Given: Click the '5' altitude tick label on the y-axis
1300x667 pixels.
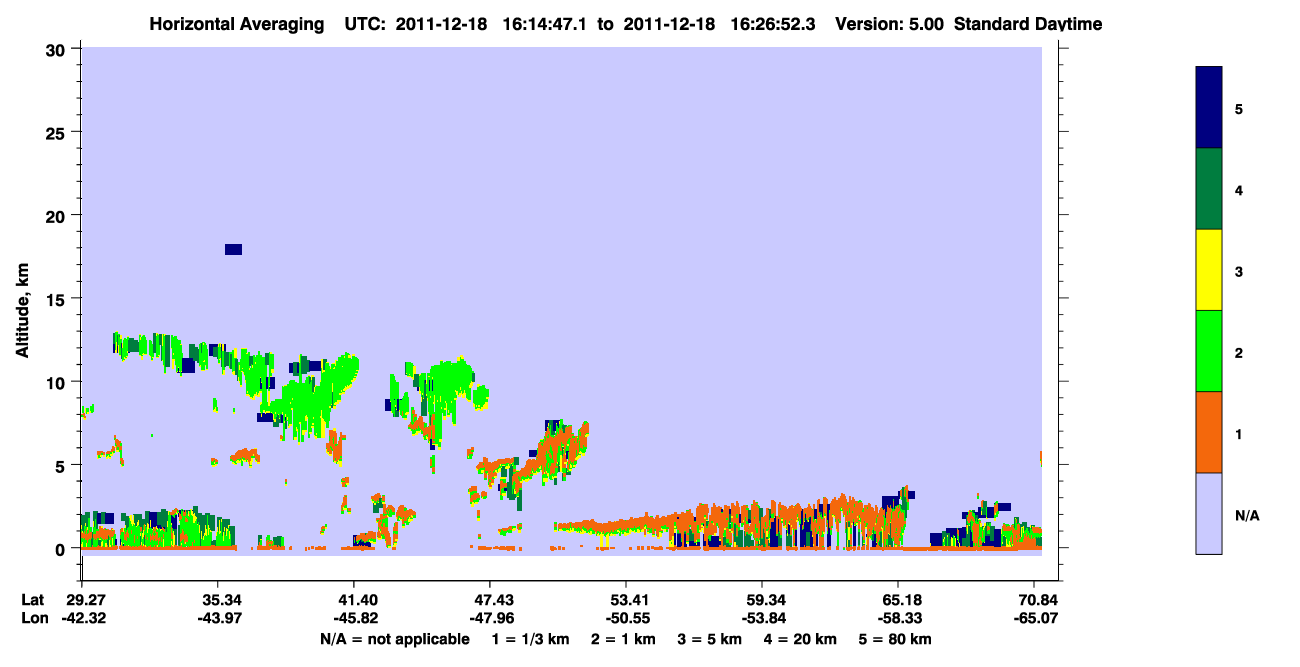Looking at the screenshot, I should pos(62,465).
